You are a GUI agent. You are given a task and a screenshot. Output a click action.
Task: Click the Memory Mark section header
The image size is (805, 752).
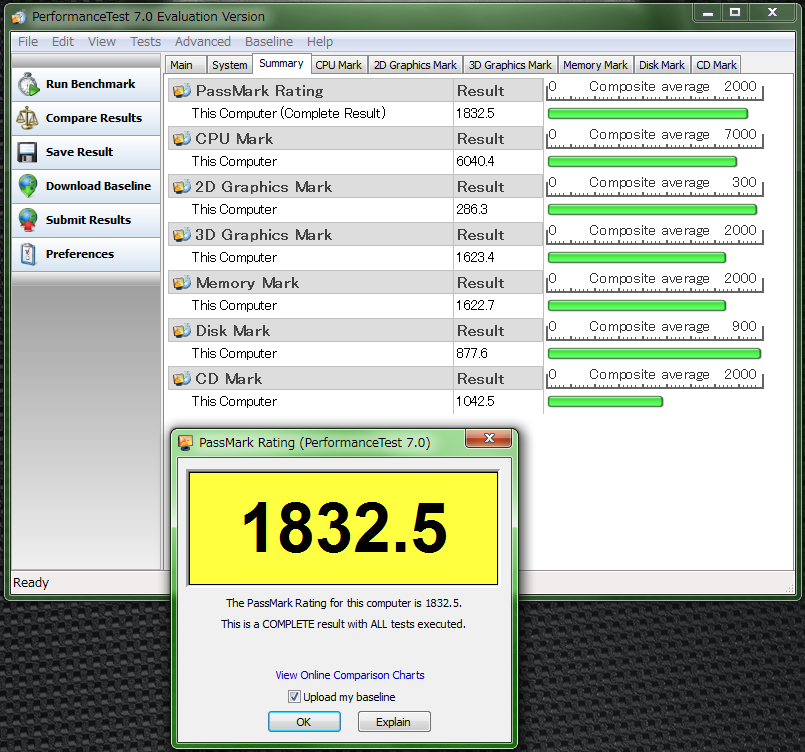pos(355,283)
